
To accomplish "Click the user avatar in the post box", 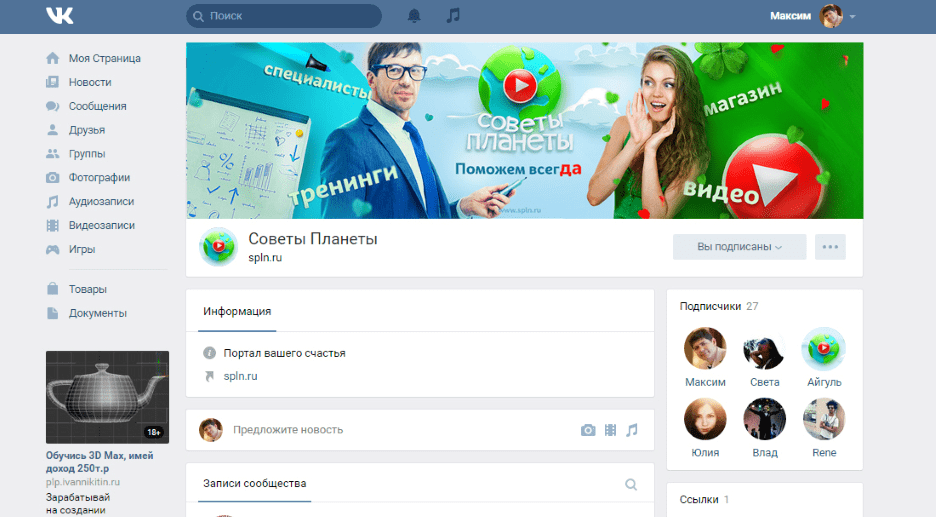I will tap(211, 430).
